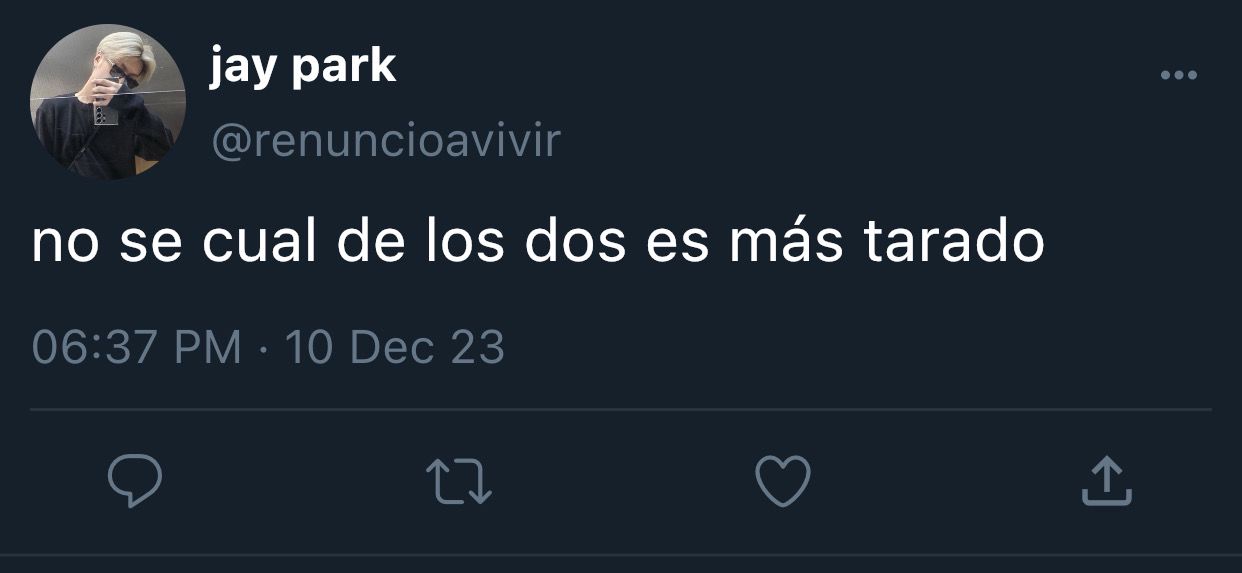Viewport: 1242px width, 573px height.
Task: Click the first word "no" of the tweet
Action: click(x=64, y=246)
